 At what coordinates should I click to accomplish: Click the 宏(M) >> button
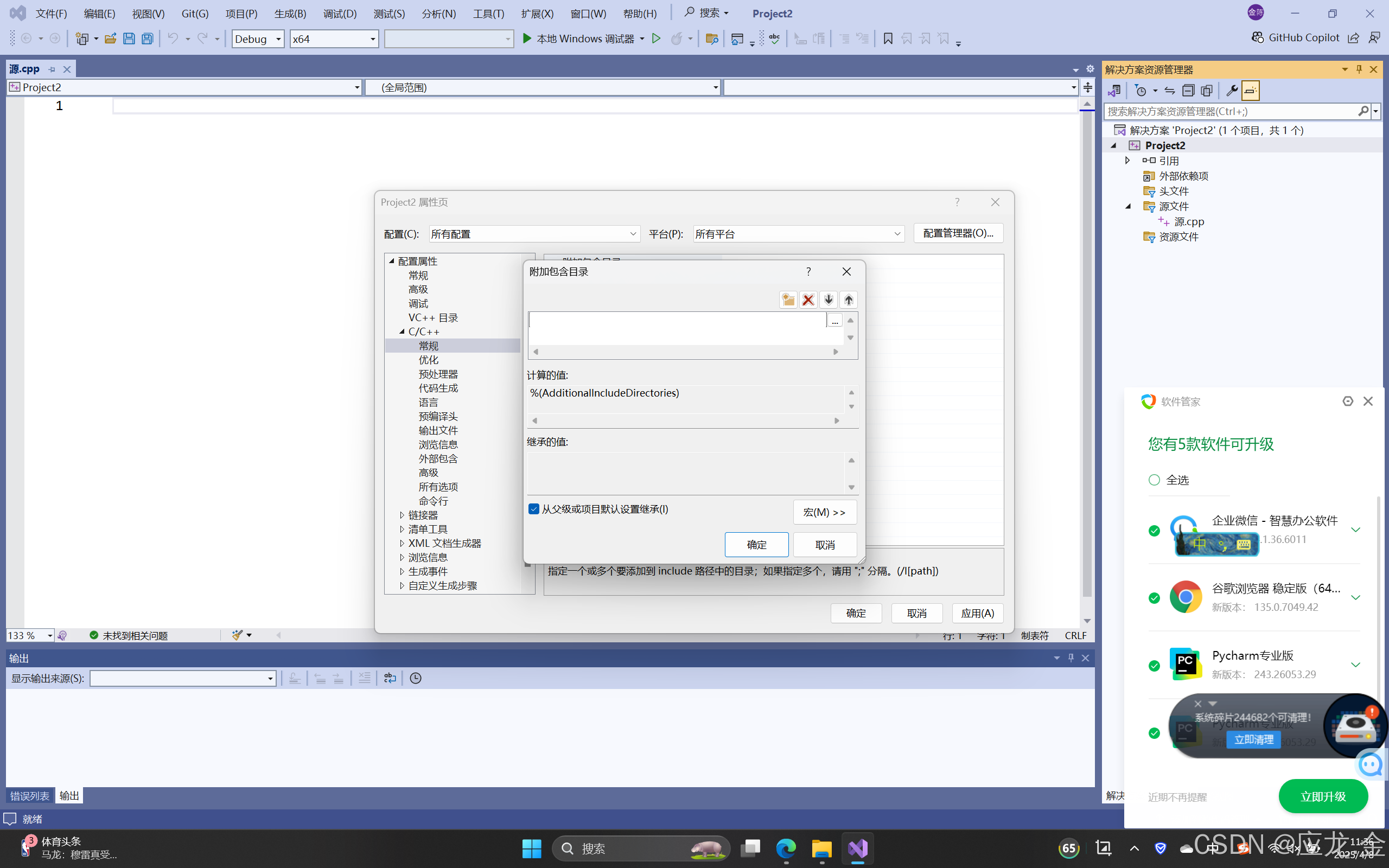coord(825,512)
